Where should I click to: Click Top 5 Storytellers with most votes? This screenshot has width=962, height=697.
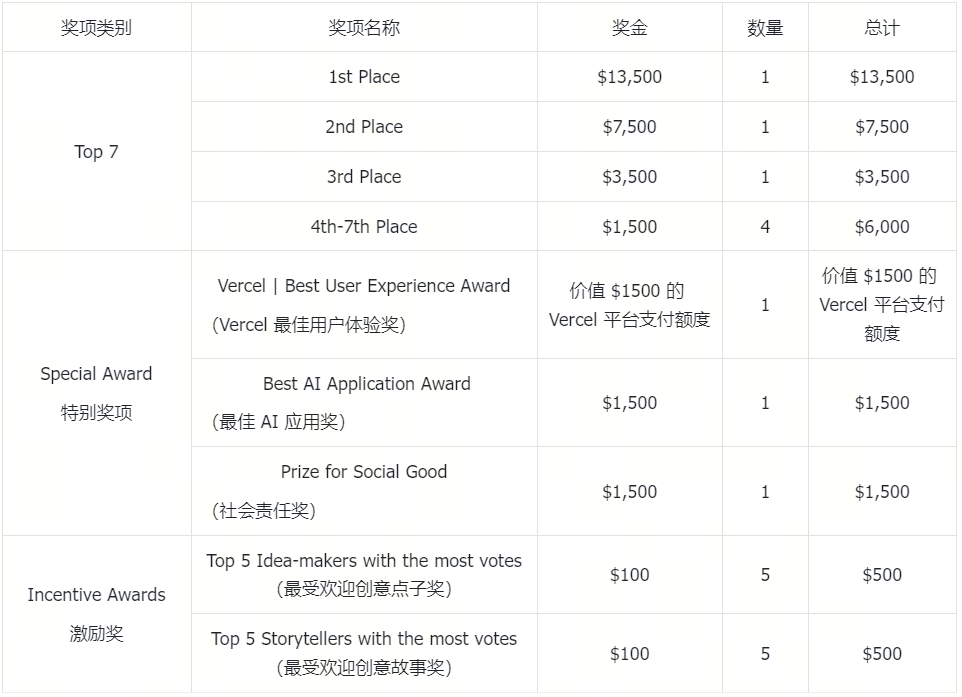click(364, 639)
